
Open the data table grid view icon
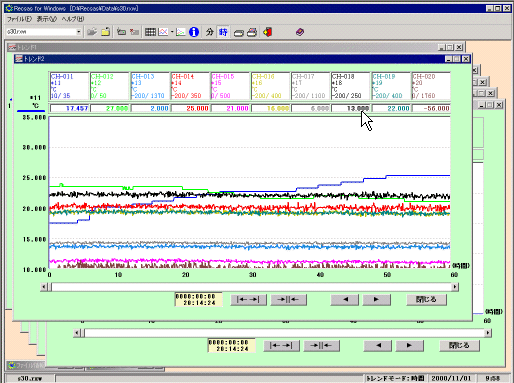coord(150,32)
